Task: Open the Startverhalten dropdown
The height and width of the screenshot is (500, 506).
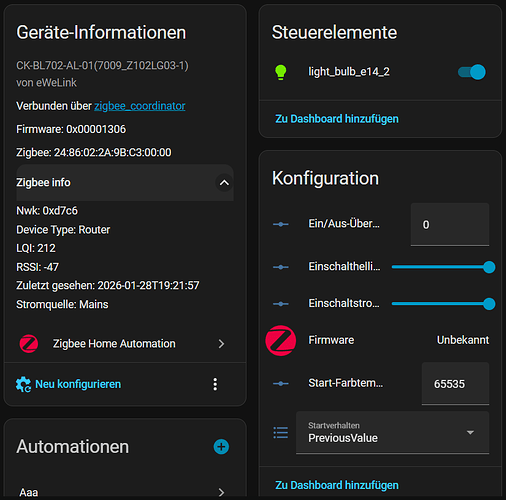Action: point(392,432)
